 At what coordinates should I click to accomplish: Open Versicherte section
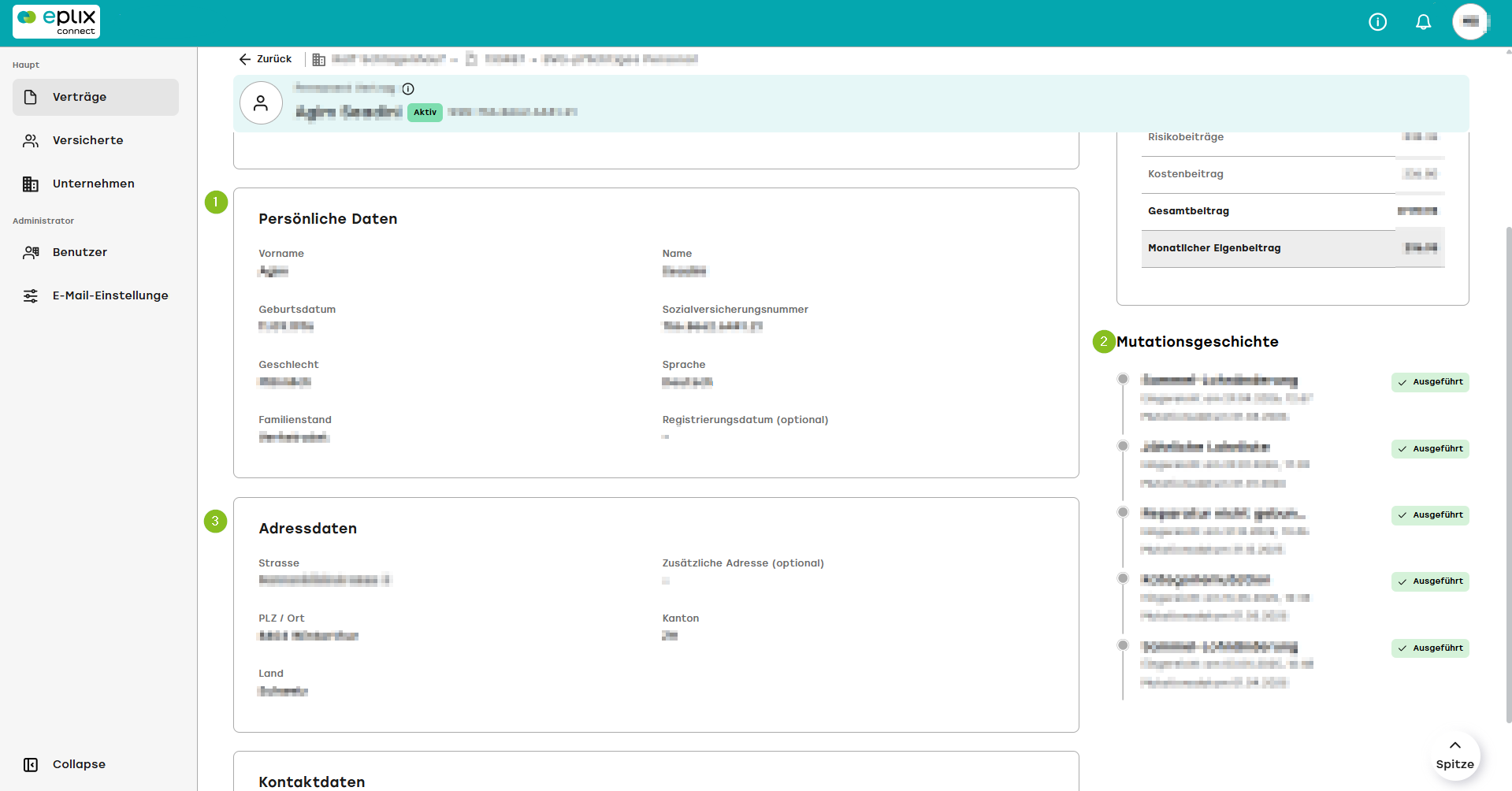pyautogui.click(x=95, y=140)
